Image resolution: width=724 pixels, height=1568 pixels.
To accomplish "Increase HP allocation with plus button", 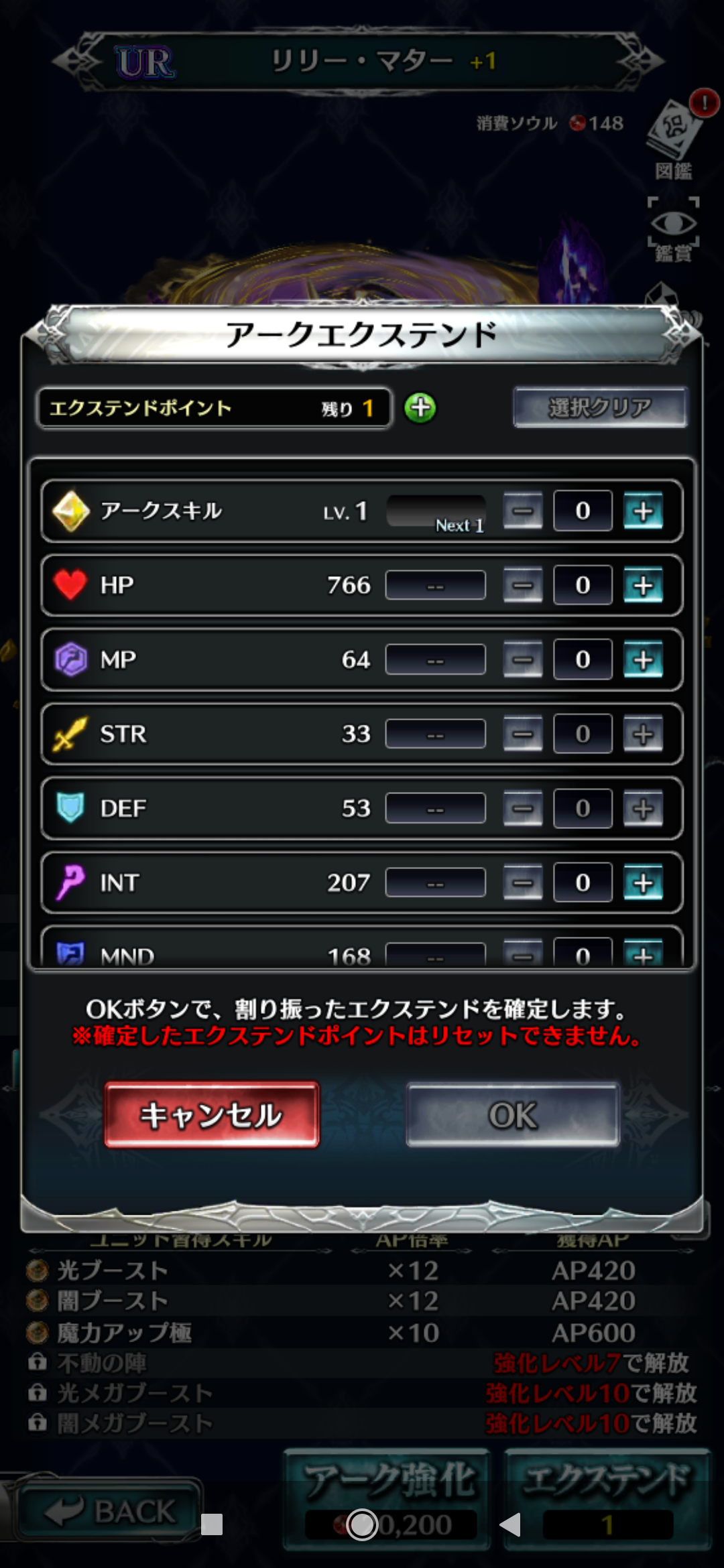I will pyautogui.click(x=643, y=586).
